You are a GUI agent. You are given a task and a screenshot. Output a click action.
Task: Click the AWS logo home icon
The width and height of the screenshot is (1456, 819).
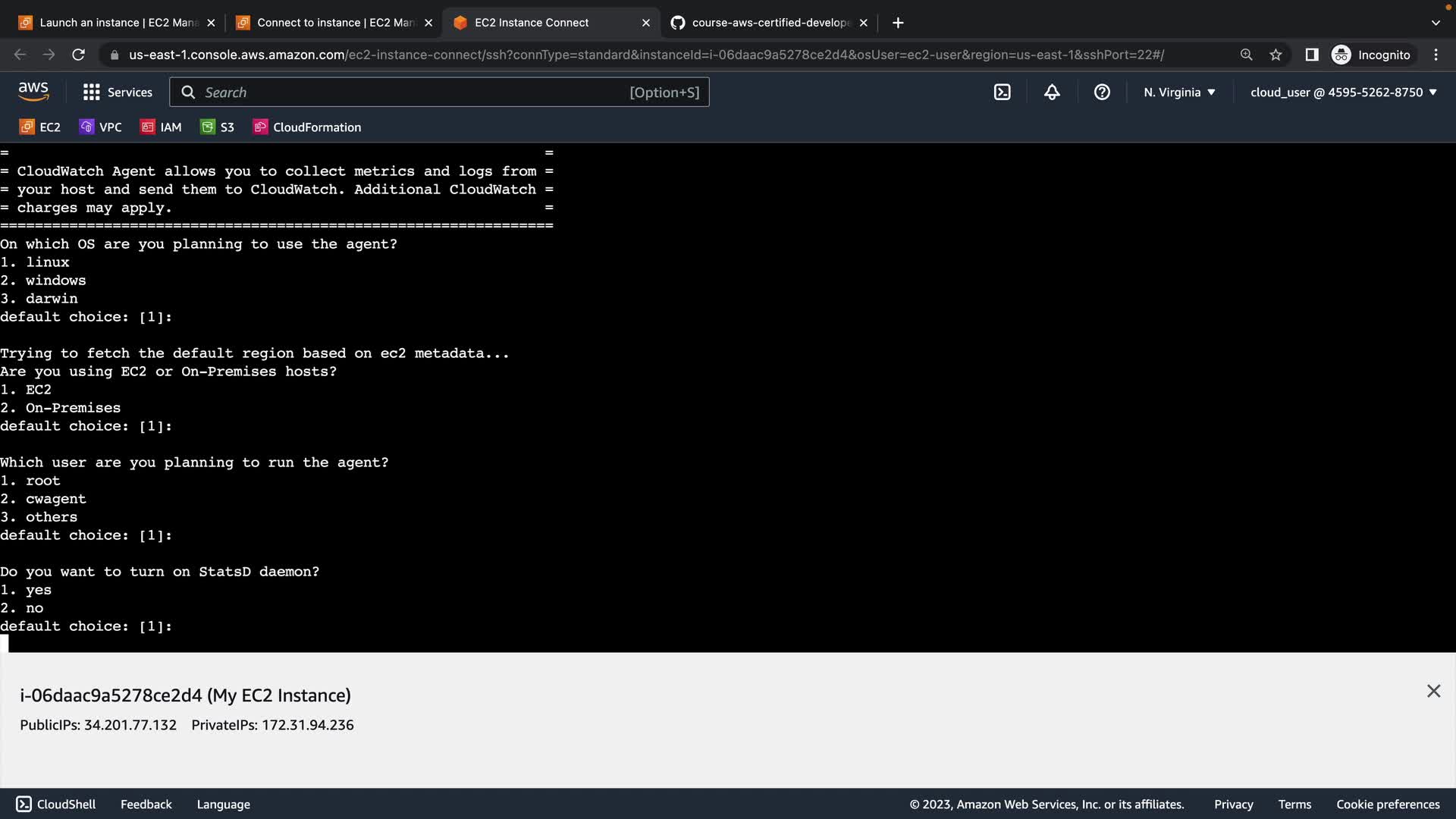(33, 92)
